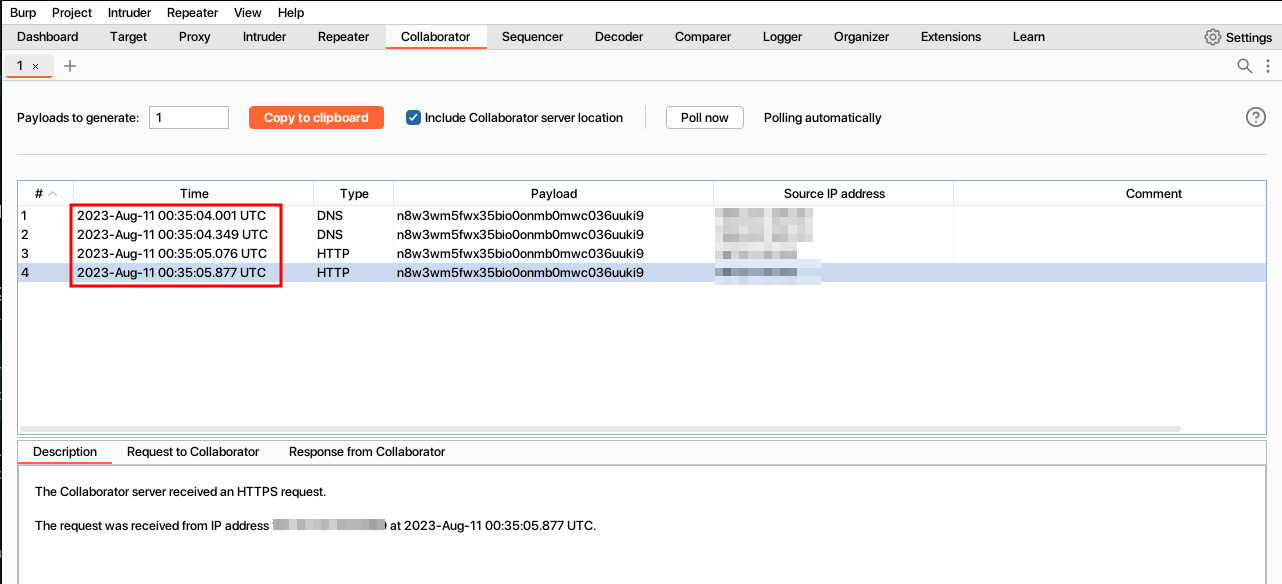Screen dimensions: 1282x584
Task: Switch to the Proxy tab
Action: pos(195,37)
